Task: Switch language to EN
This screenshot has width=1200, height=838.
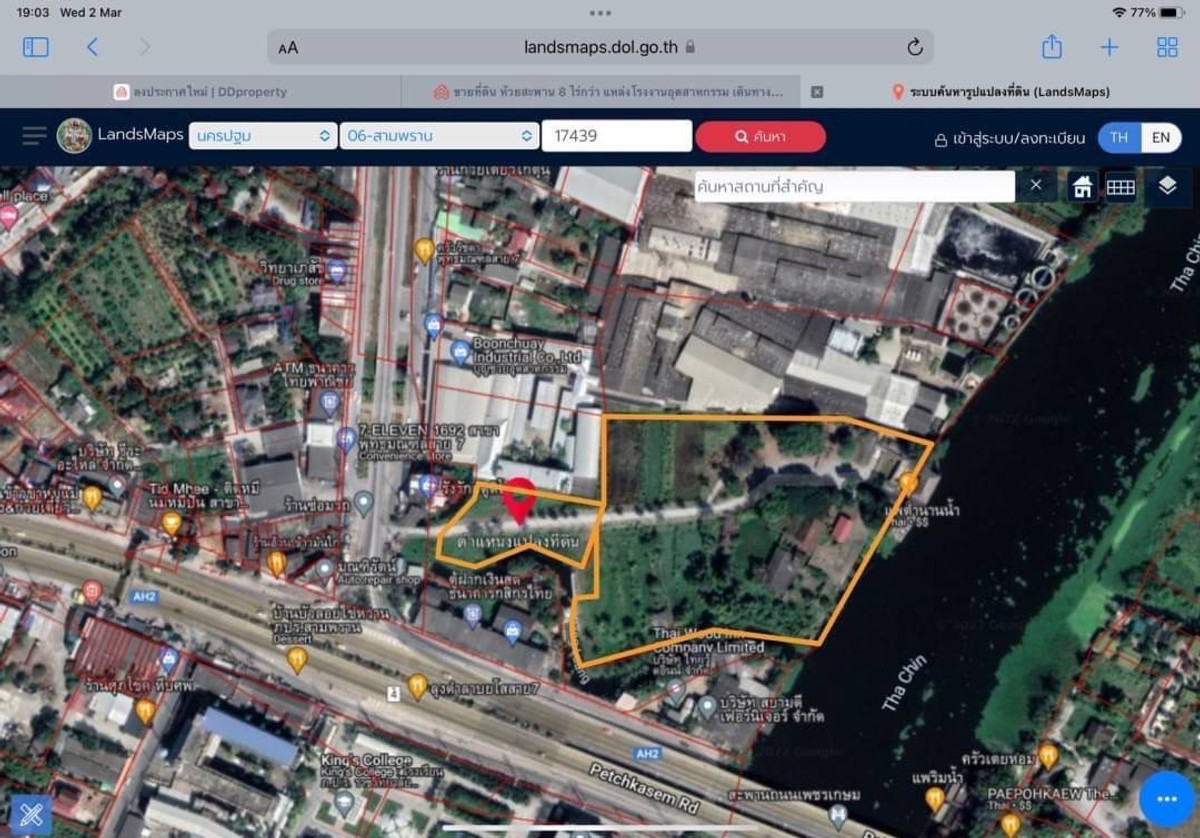Action: coord(1160,137)
